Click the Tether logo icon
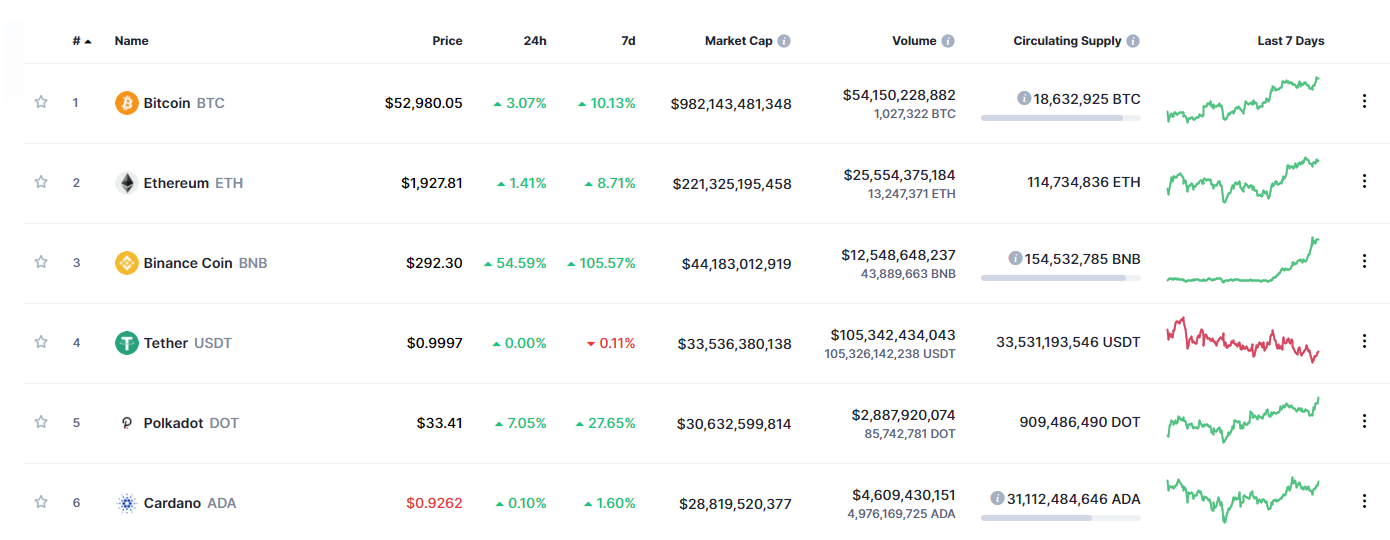This screenshot has height=540, width=1390. pyautogui.click(x=127, y=343)
